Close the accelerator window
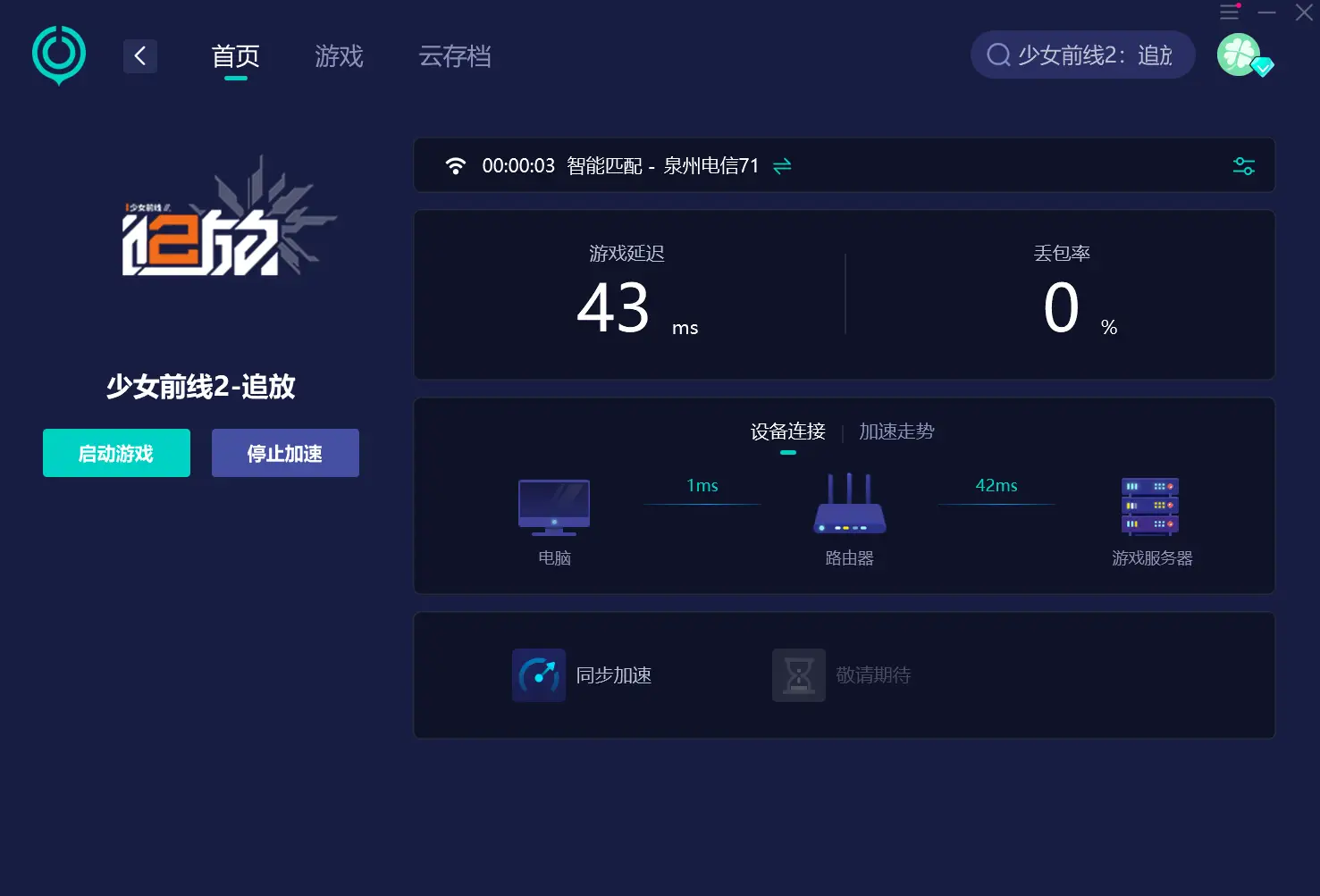Image resolution: width=1320 pixels, height=896 pixels. click(1304, 13)
